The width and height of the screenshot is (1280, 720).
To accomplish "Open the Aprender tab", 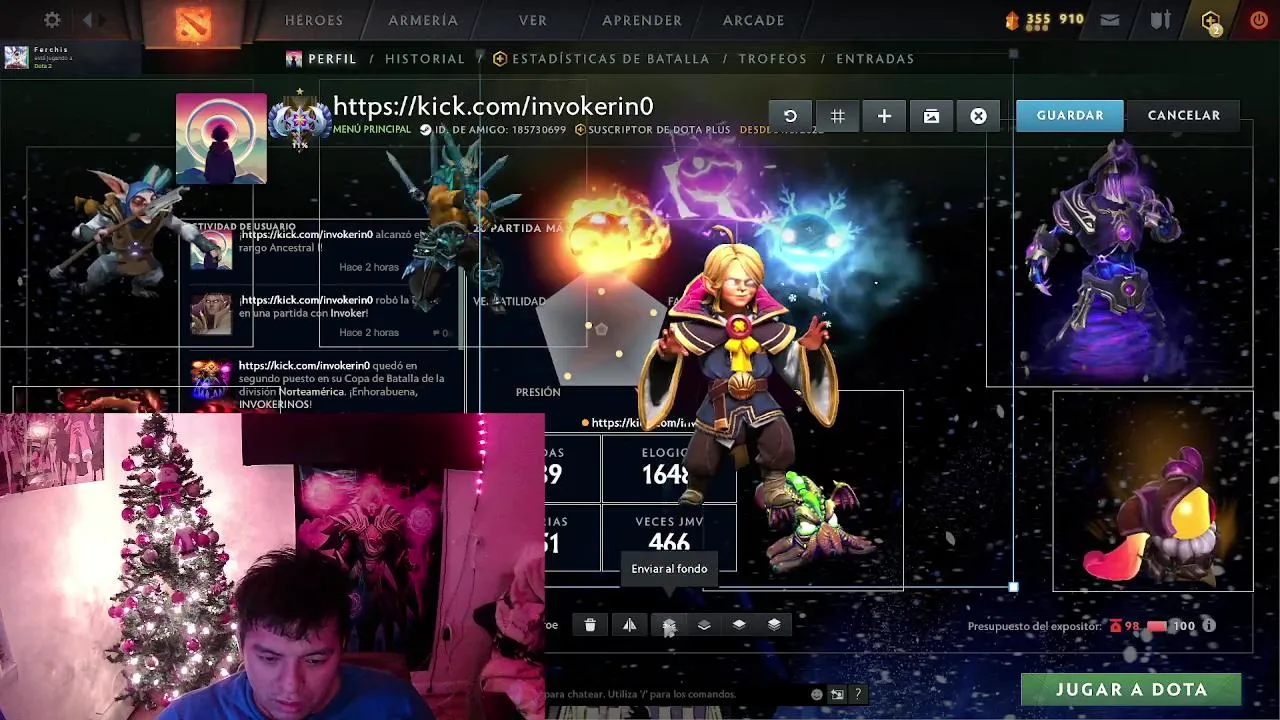I will pyautogui.click(x=642, y=20).
